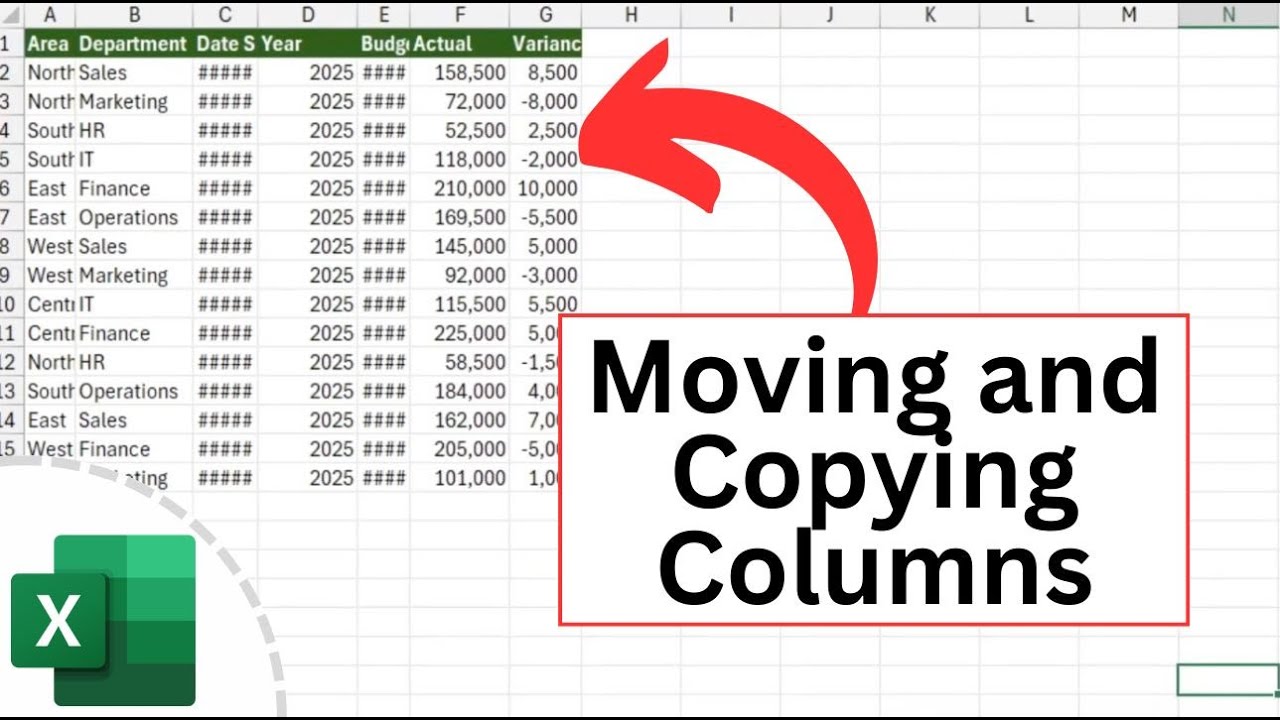The width and height of the screenshot is (1280, 720).
Task: Select the cell containing 101,000
Action: (x=459, y=478)
